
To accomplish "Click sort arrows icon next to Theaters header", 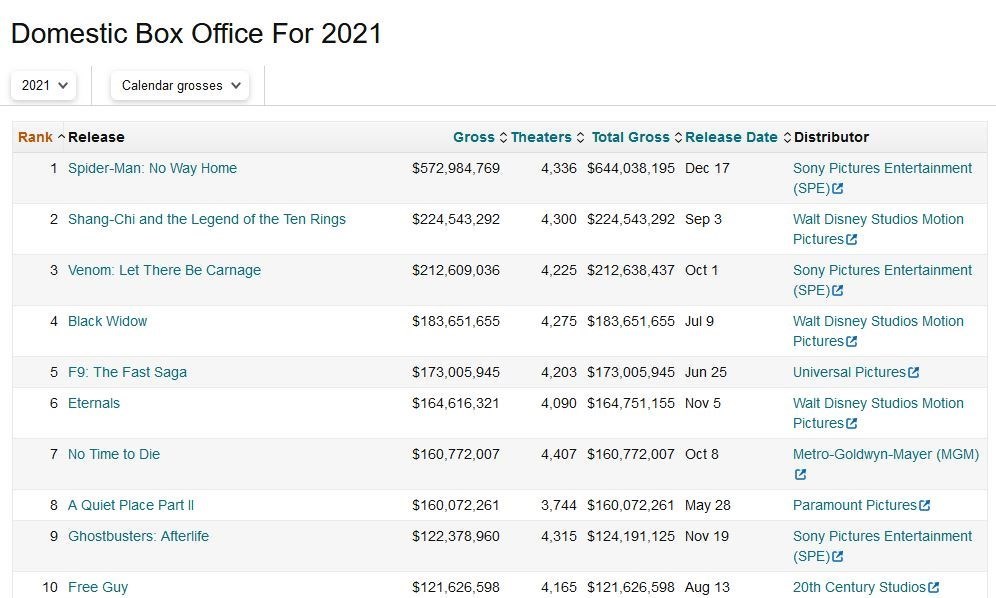I will click(580, 138).
